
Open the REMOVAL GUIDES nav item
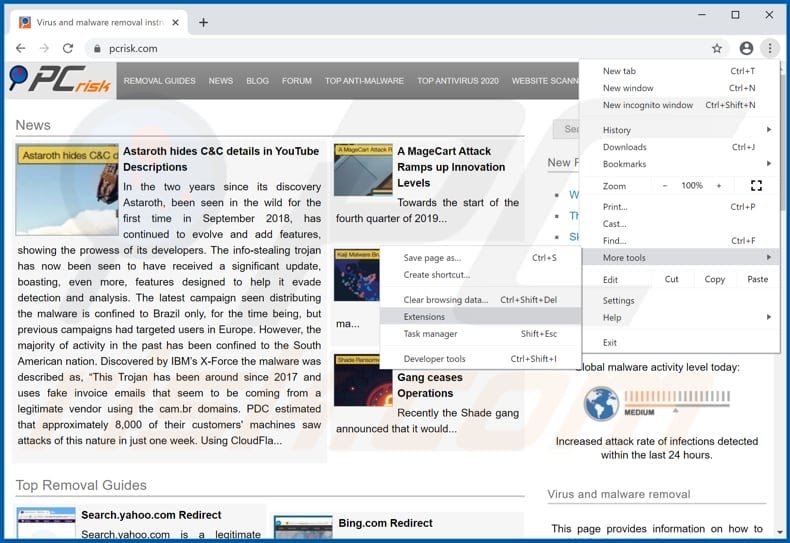point(159,81)
